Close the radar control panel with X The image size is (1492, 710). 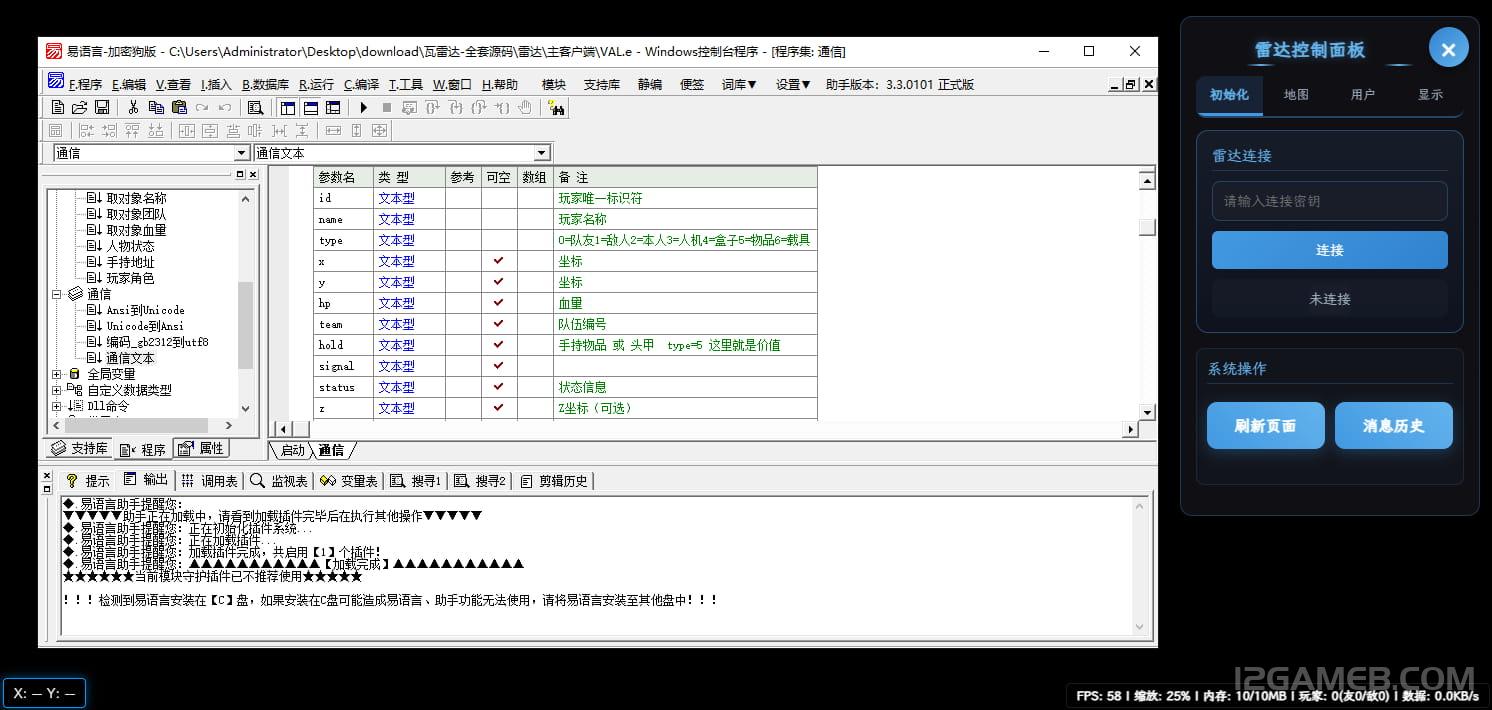[1448, 47]
